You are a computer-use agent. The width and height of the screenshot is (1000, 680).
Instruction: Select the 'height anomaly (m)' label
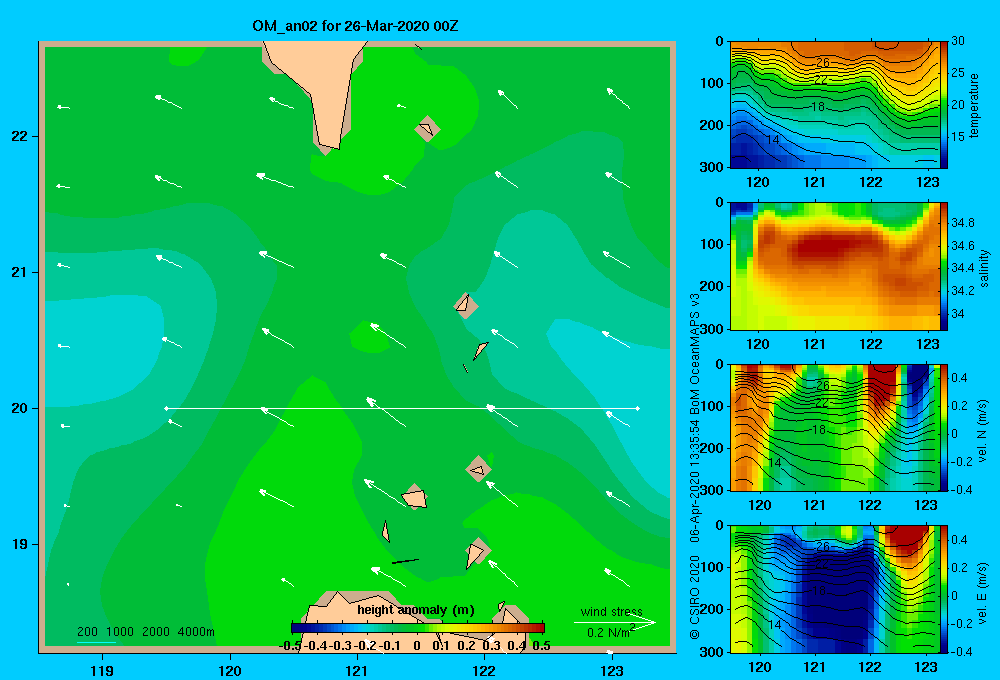tap(416, 610)
